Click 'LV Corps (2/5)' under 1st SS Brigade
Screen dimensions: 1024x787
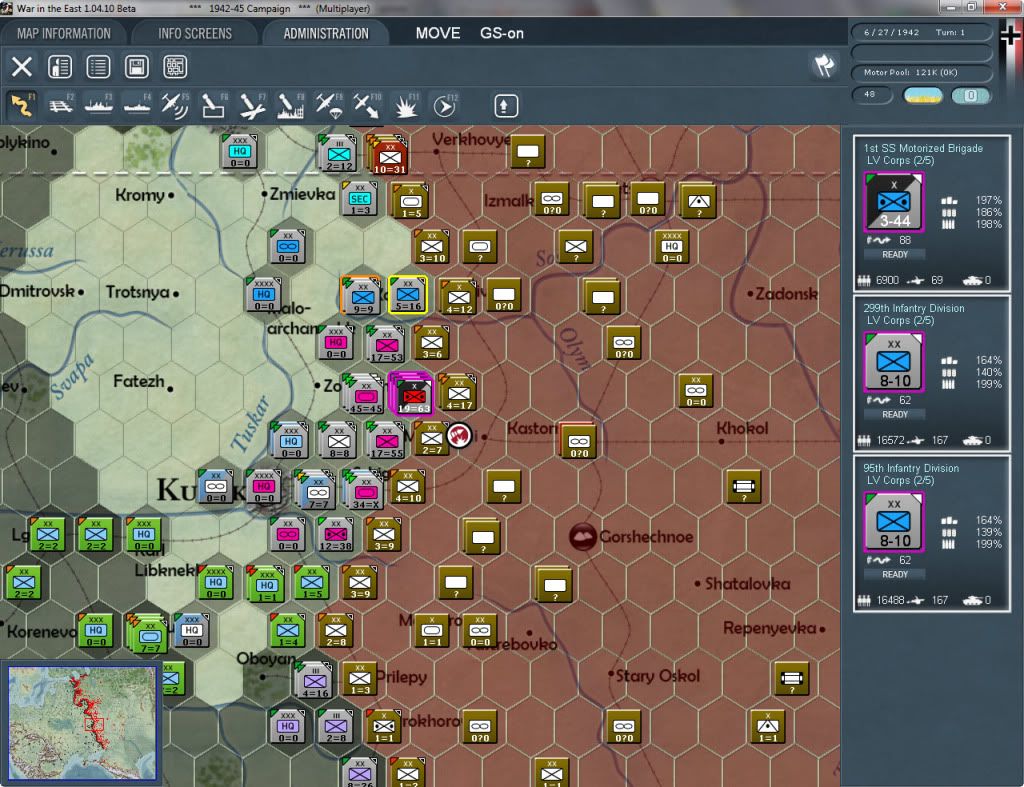pyautogui.click(x=900, y=161)
